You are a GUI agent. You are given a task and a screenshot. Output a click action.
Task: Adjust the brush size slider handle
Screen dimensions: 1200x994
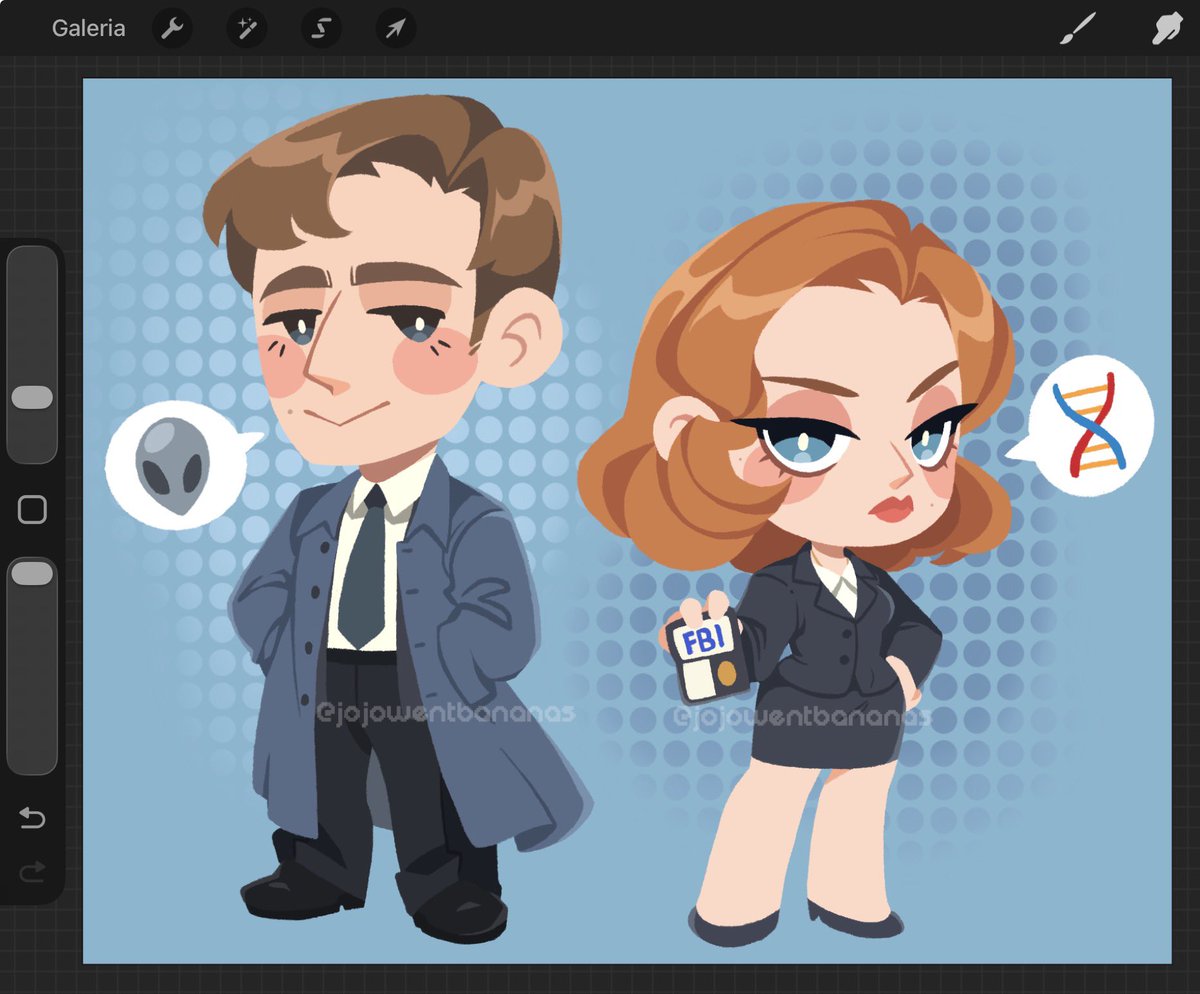(32, 398)
